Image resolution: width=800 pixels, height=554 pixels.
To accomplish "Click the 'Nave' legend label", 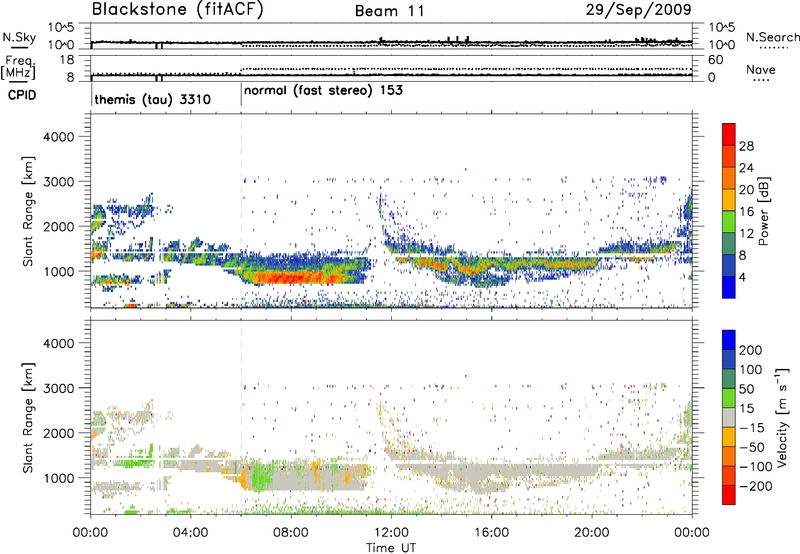I will 761,69.
